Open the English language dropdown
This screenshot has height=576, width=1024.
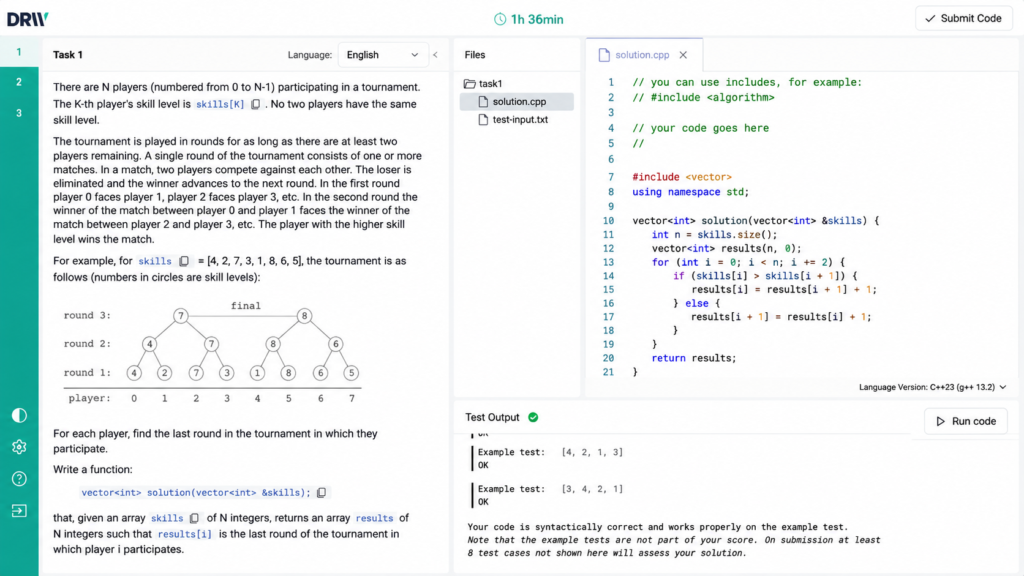tap(382, 55)
